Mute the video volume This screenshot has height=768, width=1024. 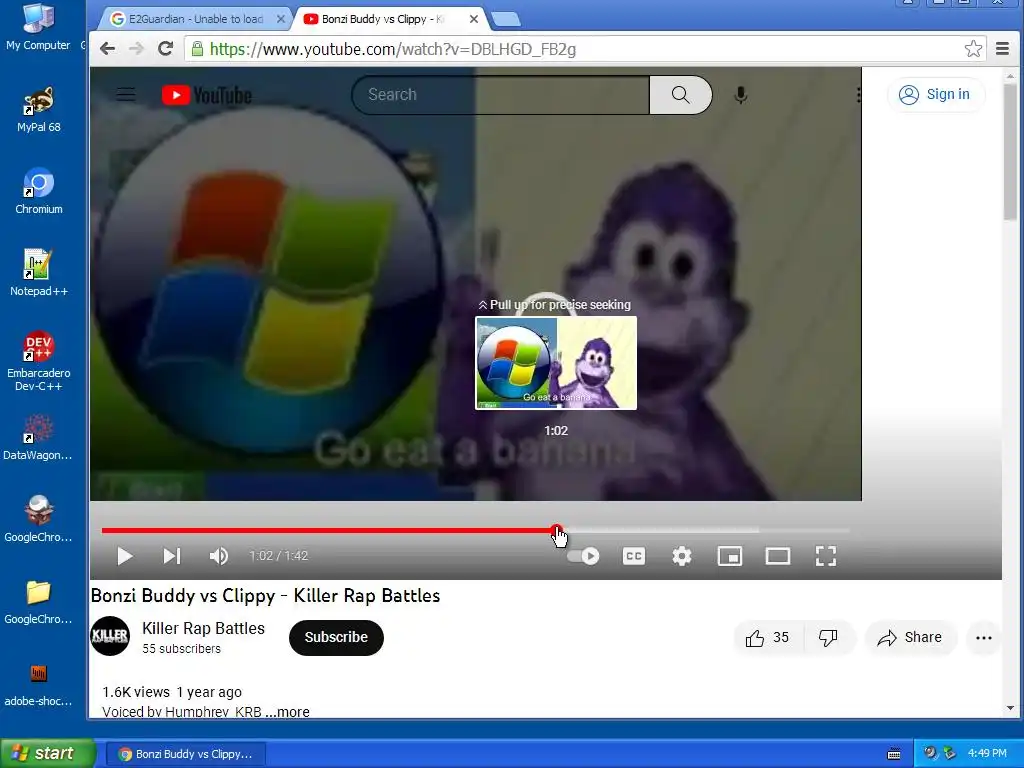coord(219,556)
